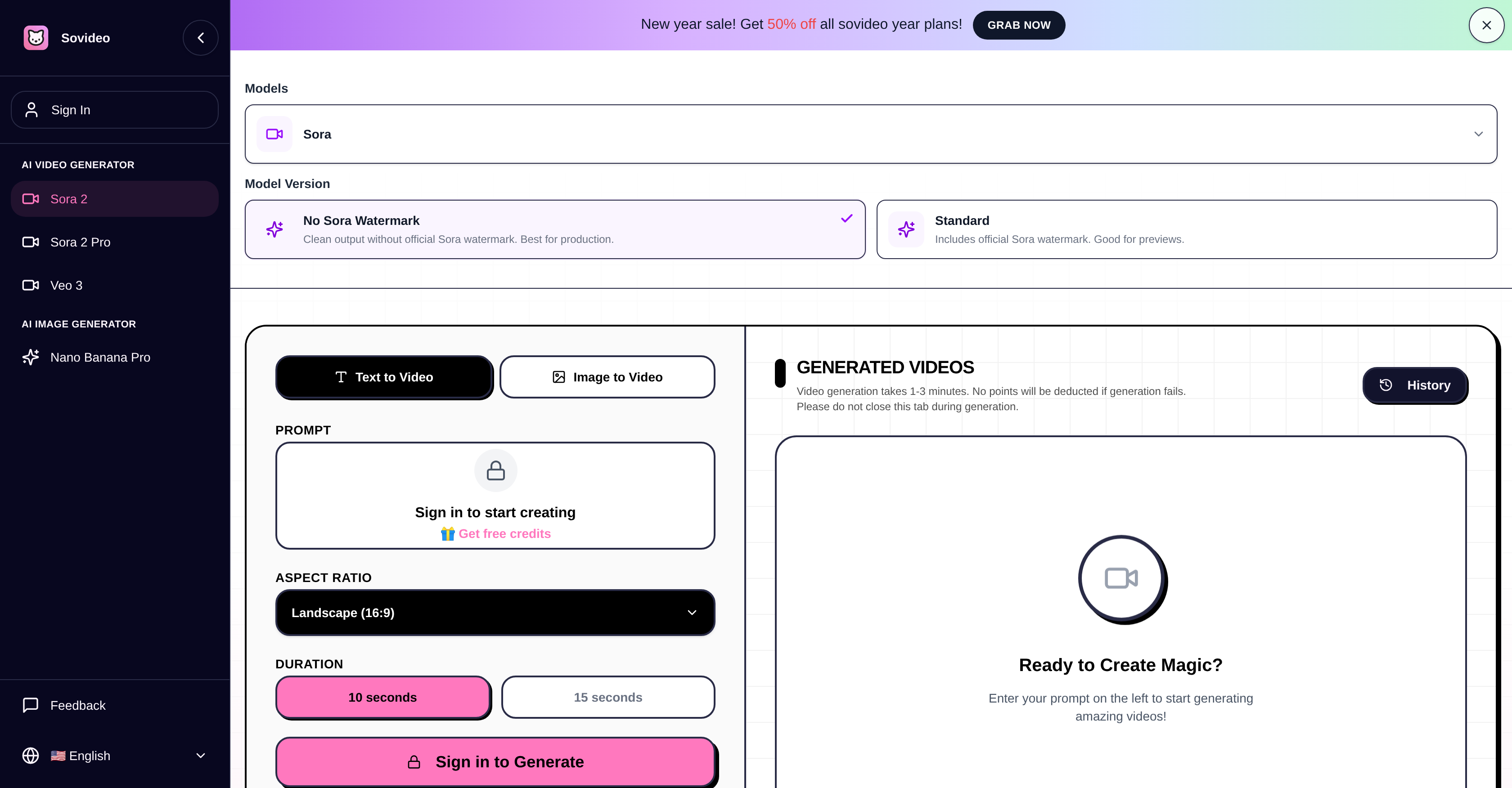Expand the models dropdown chevron
This screenshot has height=788, width=1512.
1479,134
